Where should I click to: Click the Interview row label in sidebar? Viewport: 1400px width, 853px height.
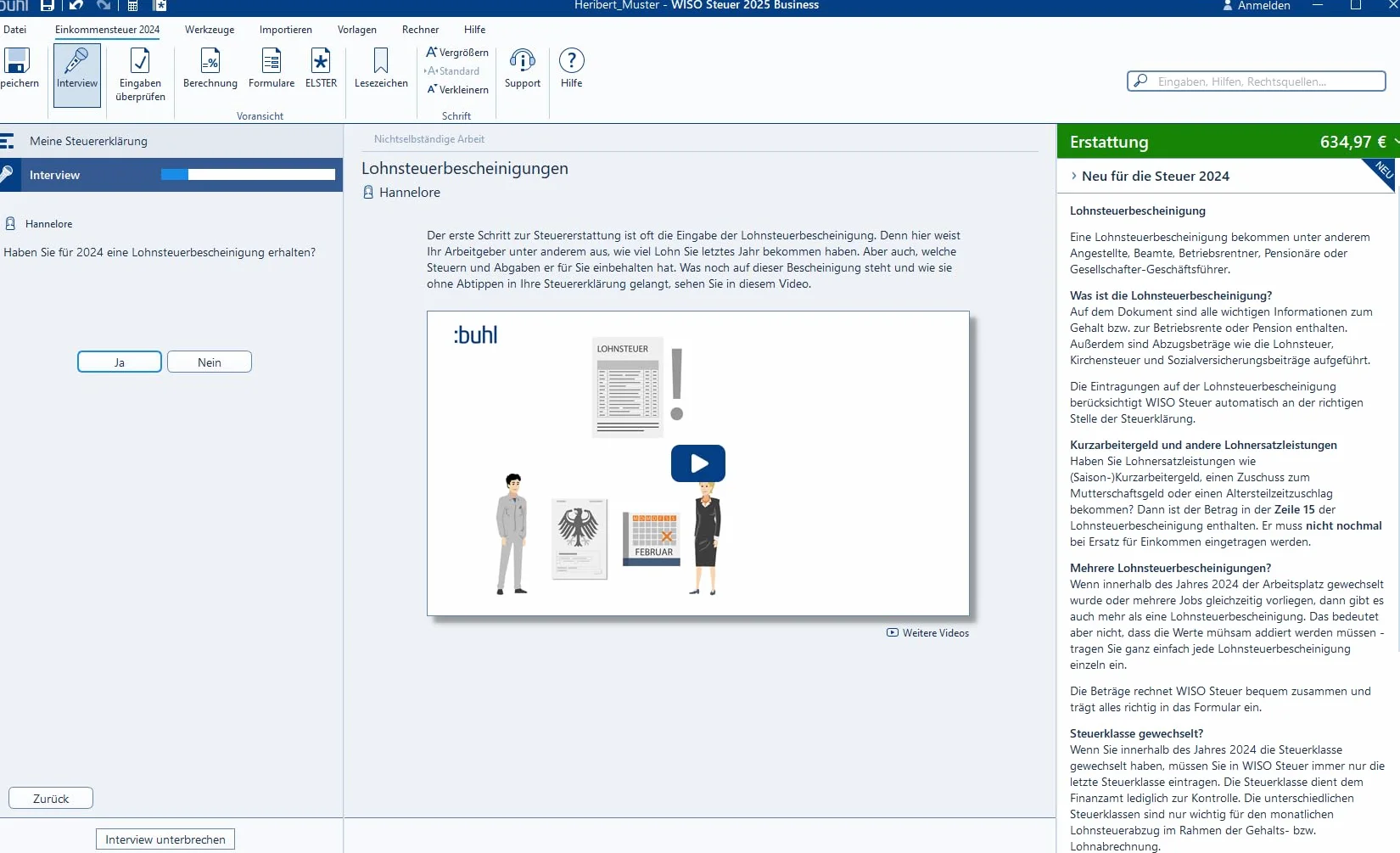coord(54,175)
